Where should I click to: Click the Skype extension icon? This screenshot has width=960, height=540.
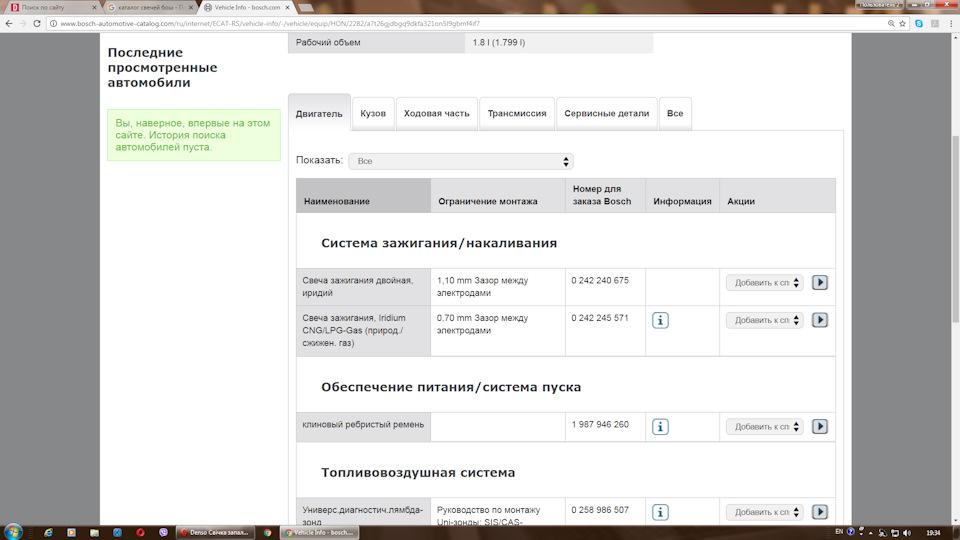point(919,23)
